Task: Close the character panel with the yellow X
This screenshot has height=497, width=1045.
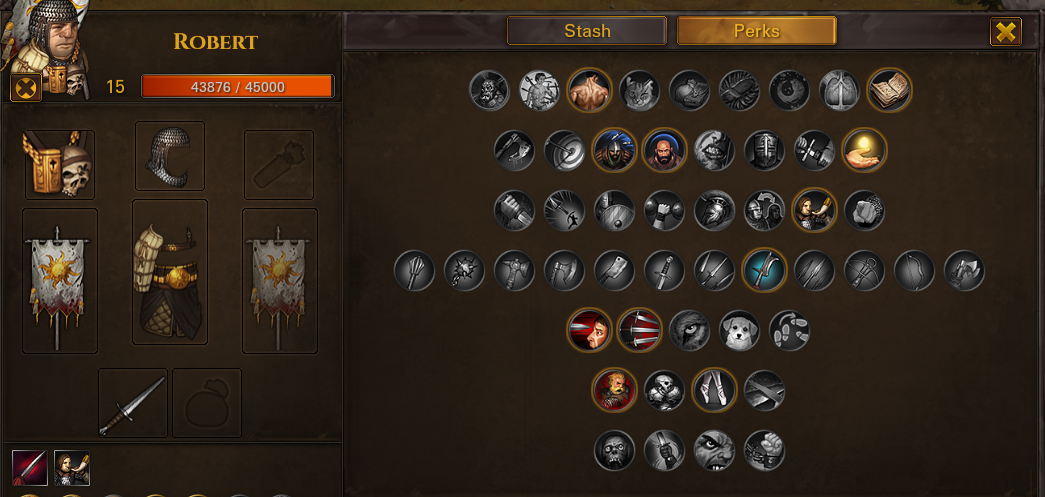Action: pyautogui.click(x=1006, y=31)
